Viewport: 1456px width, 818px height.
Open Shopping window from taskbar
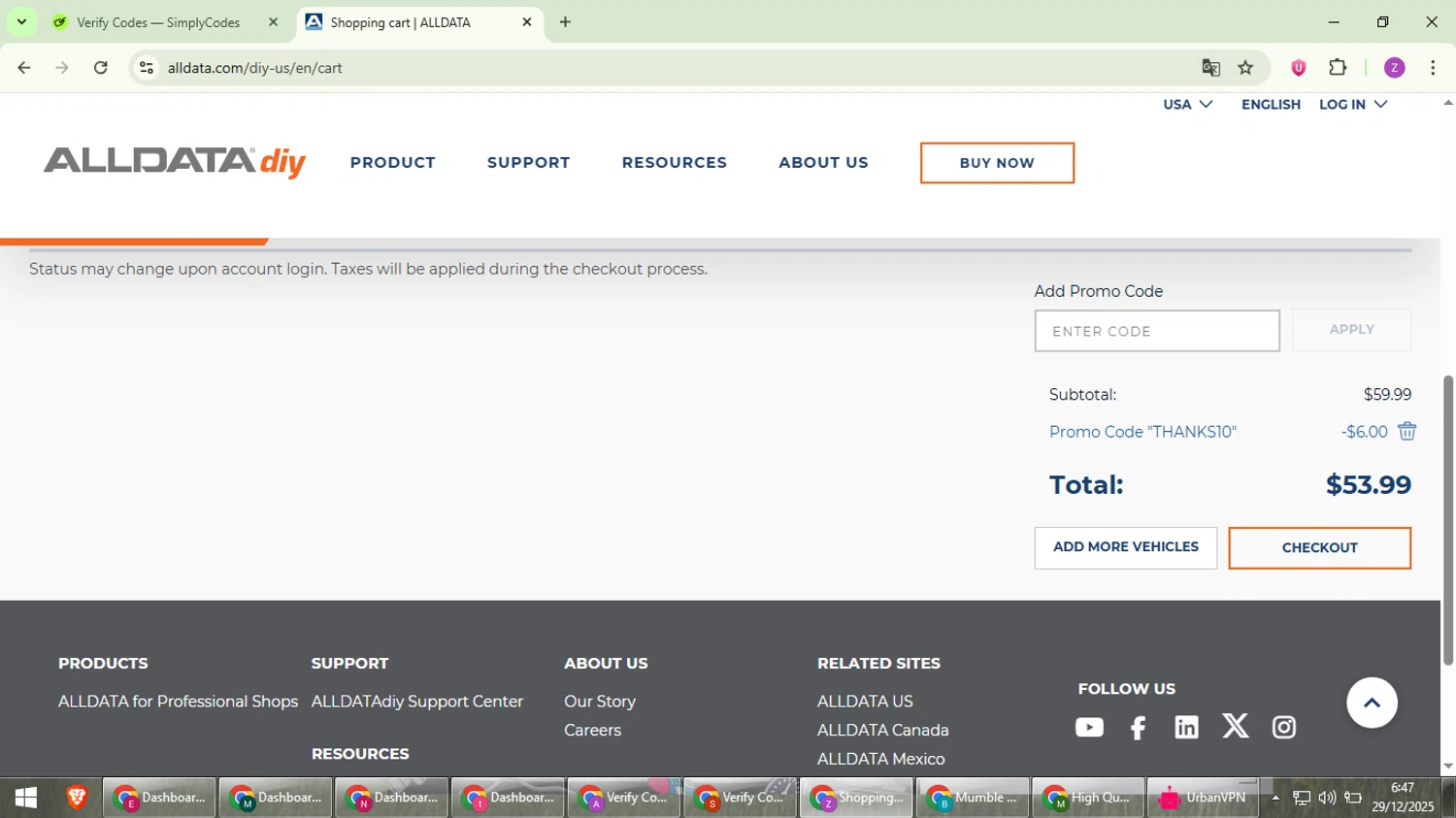[856, 798]
